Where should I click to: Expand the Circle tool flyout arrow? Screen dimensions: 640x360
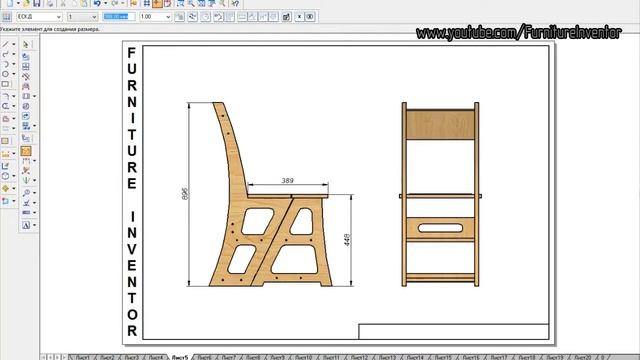click(14, 74)
